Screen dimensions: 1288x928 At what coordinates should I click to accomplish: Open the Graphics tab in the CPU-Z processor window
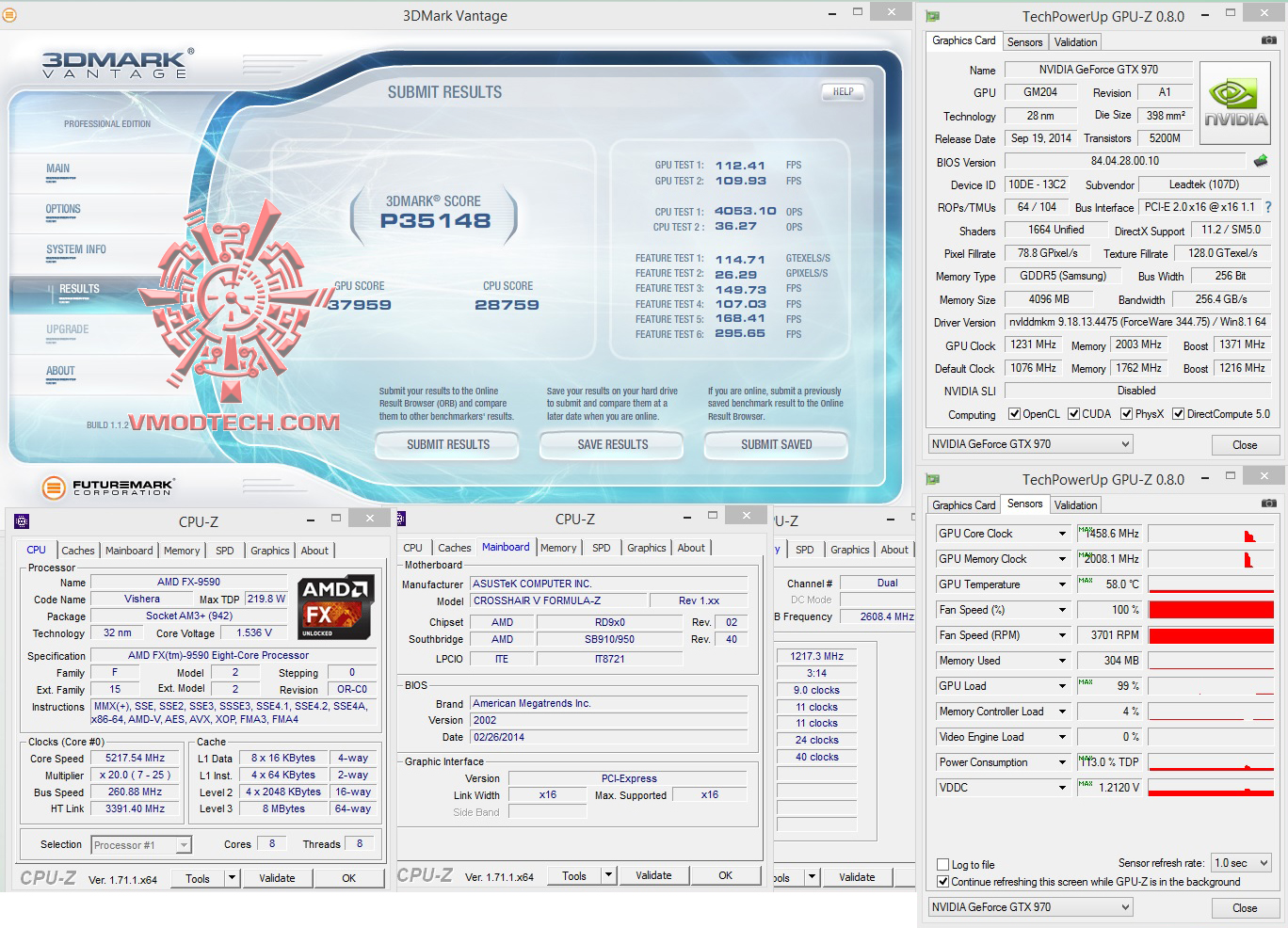click(270, 551)
